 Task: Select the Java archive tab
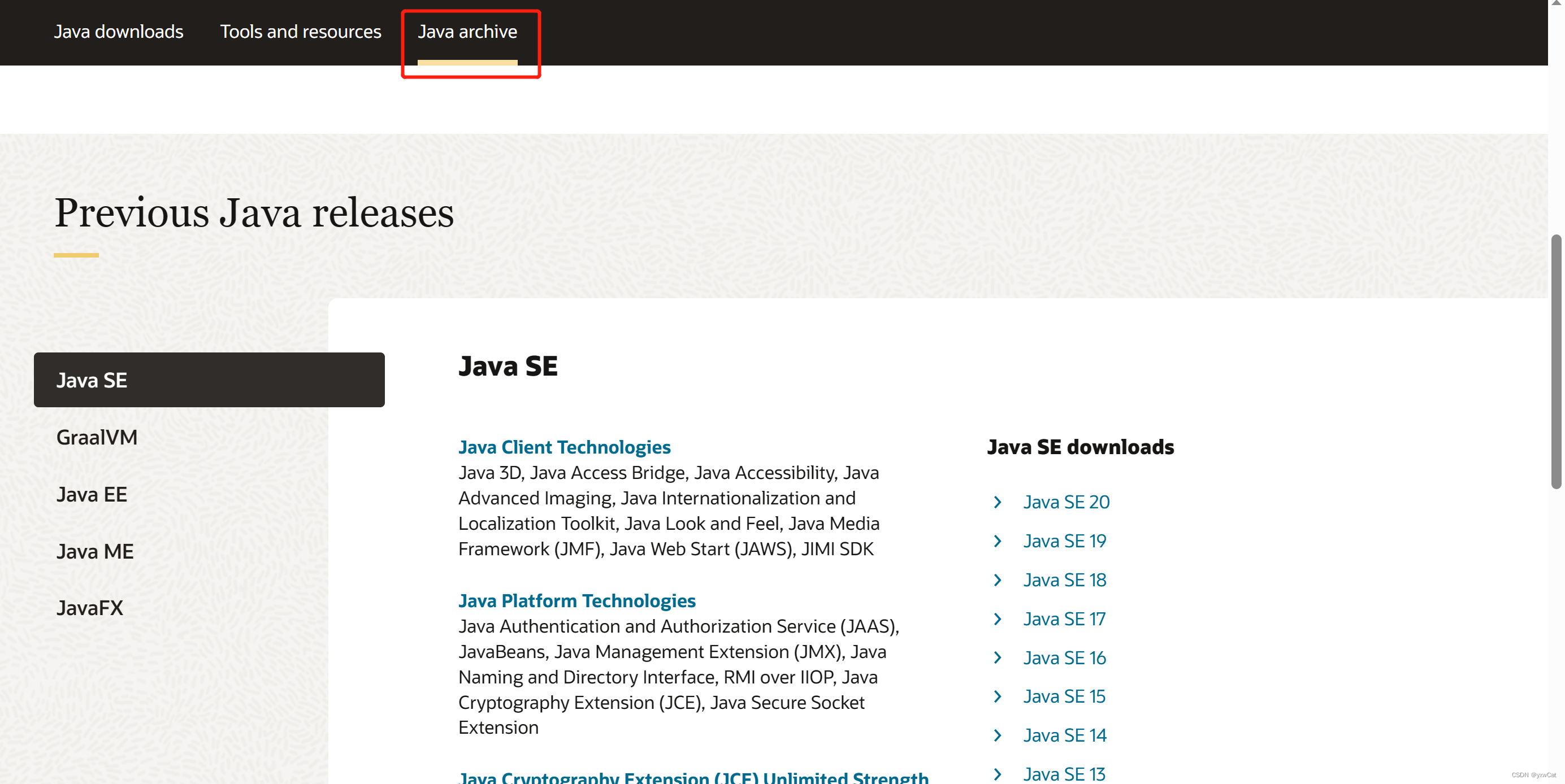tap(467, 32)
